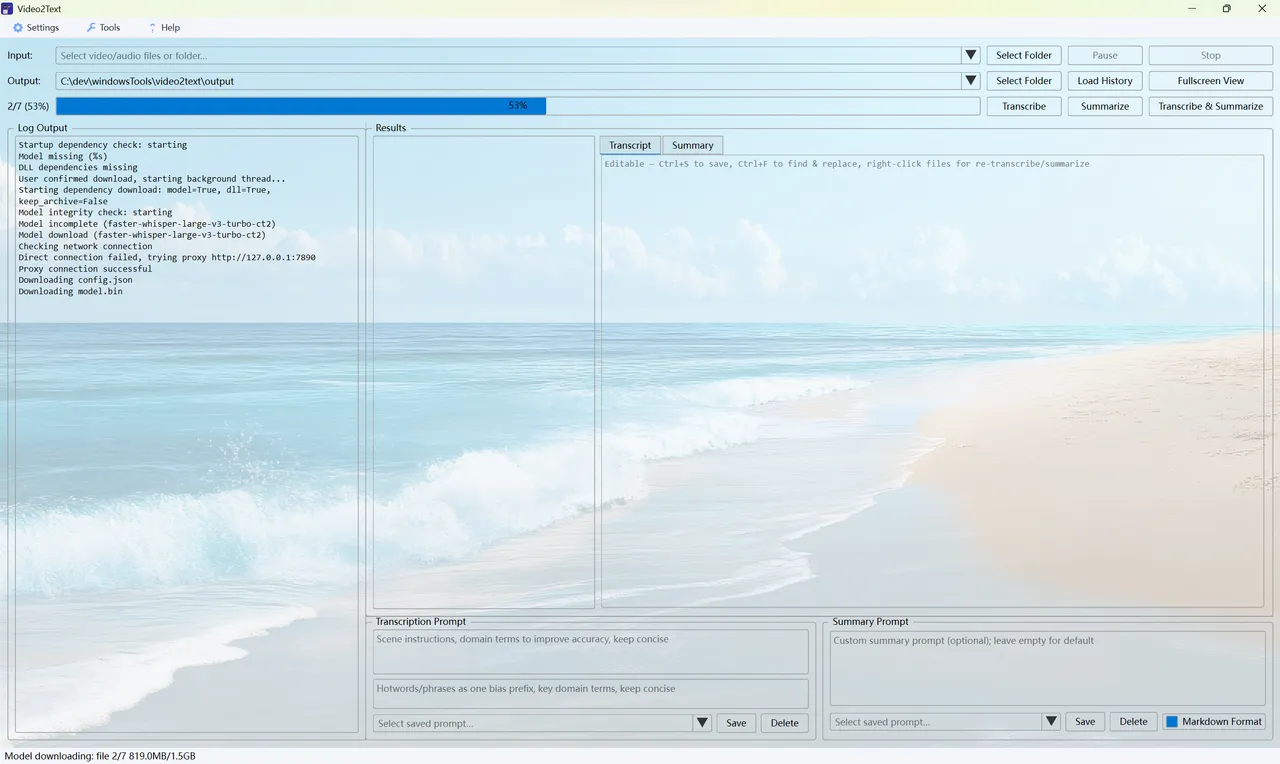Expand the Input path dropdown arrow
This screenshot has width=1280, height=764.
coord(970,55)
